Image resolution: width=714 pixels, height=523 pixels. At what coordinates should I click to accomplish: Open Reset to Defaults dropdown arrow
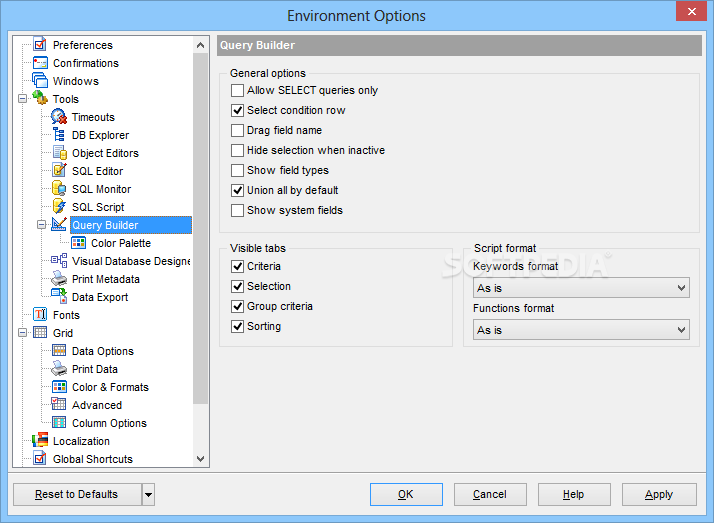click(148, 494)
